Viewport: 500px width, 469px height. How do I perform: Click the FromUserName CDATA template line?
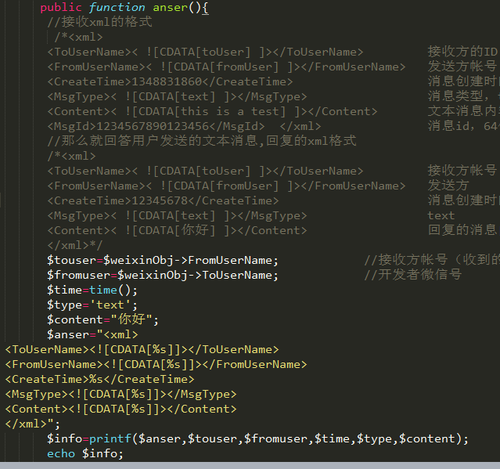pos(156,365)
